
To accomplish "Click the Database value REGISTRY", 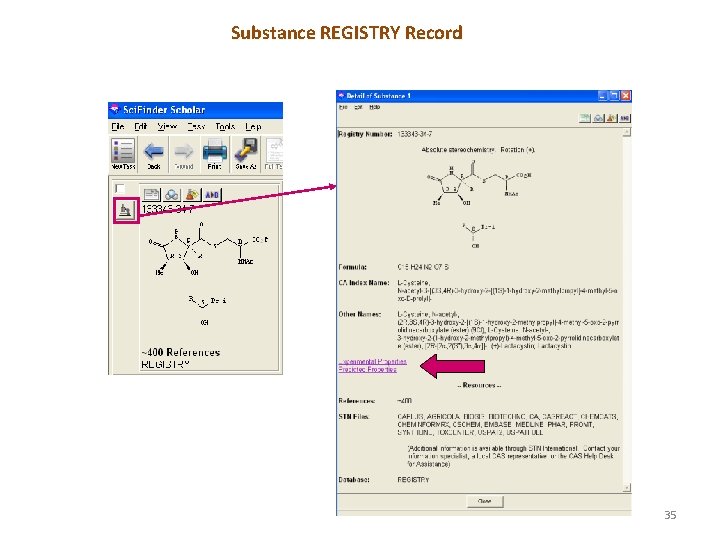I will click(x=413, y=479).
